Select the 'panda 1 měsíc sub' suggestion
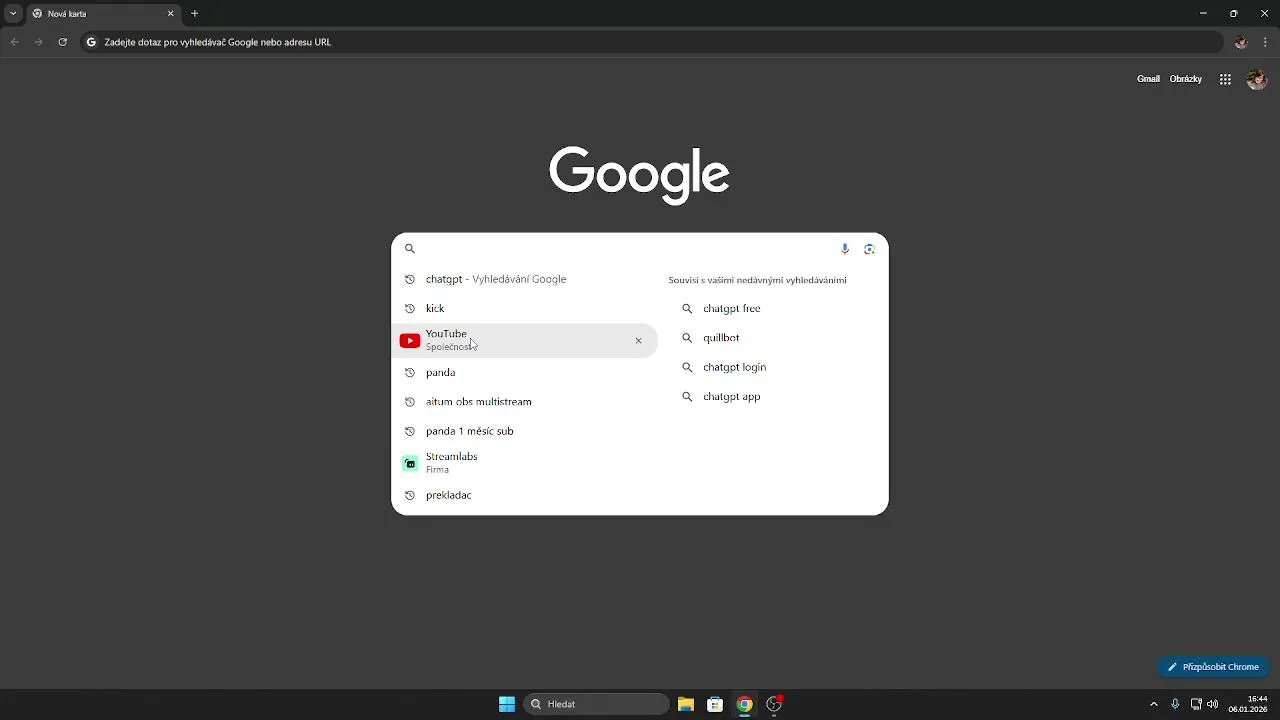 (x=524, y=431)
